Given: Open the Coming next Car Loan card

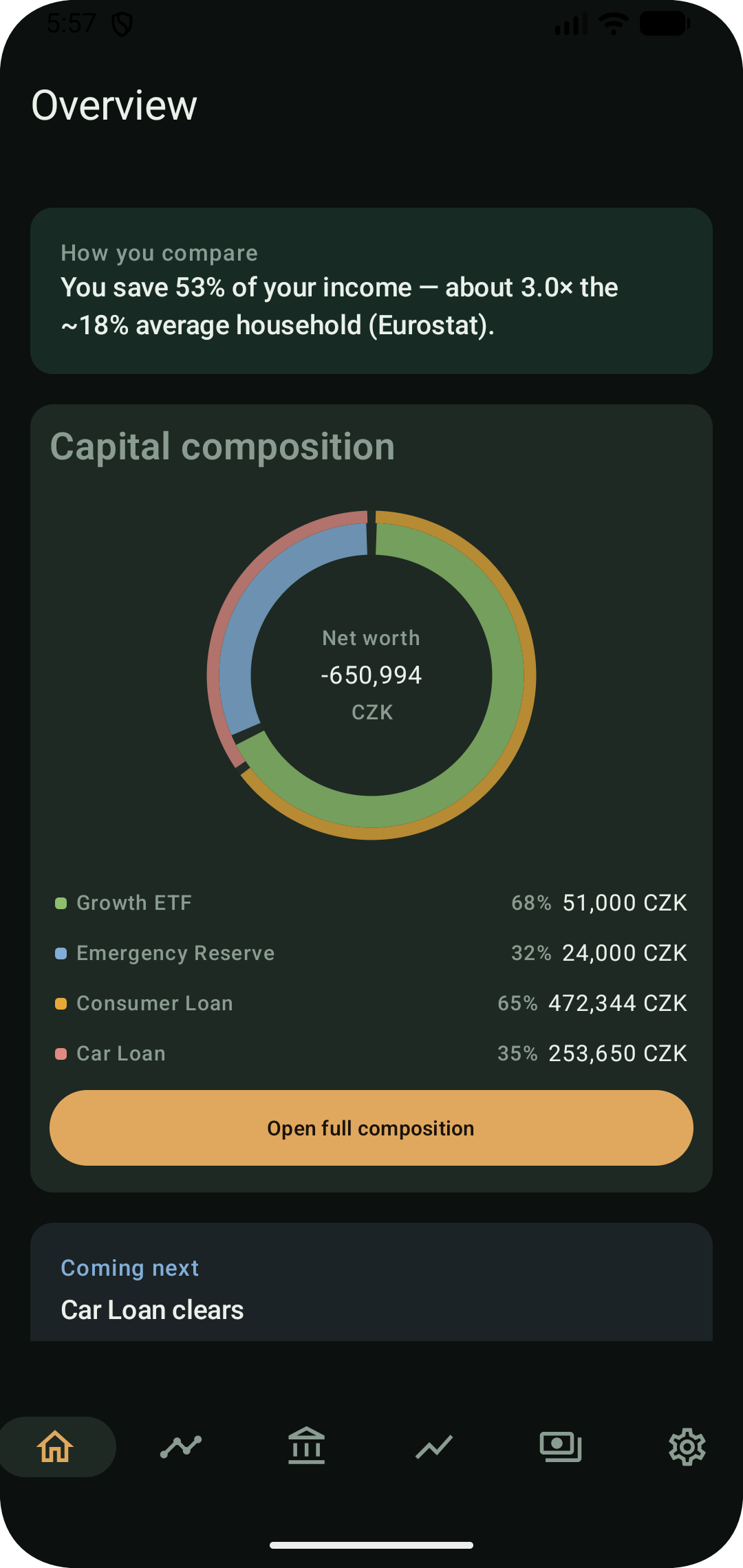Looking at the screenshot, I should coord(371,1282).
